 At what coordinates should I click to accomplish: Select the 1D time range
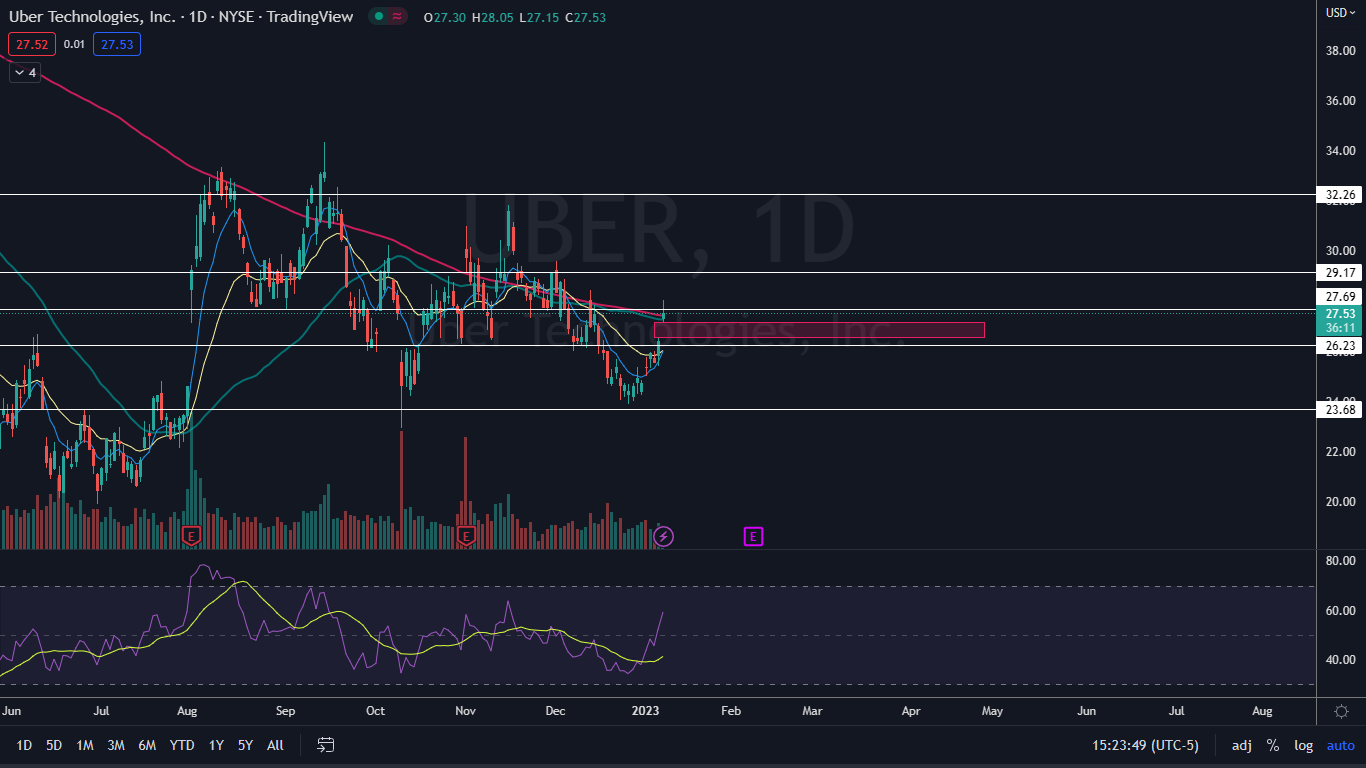pos(24,745)
